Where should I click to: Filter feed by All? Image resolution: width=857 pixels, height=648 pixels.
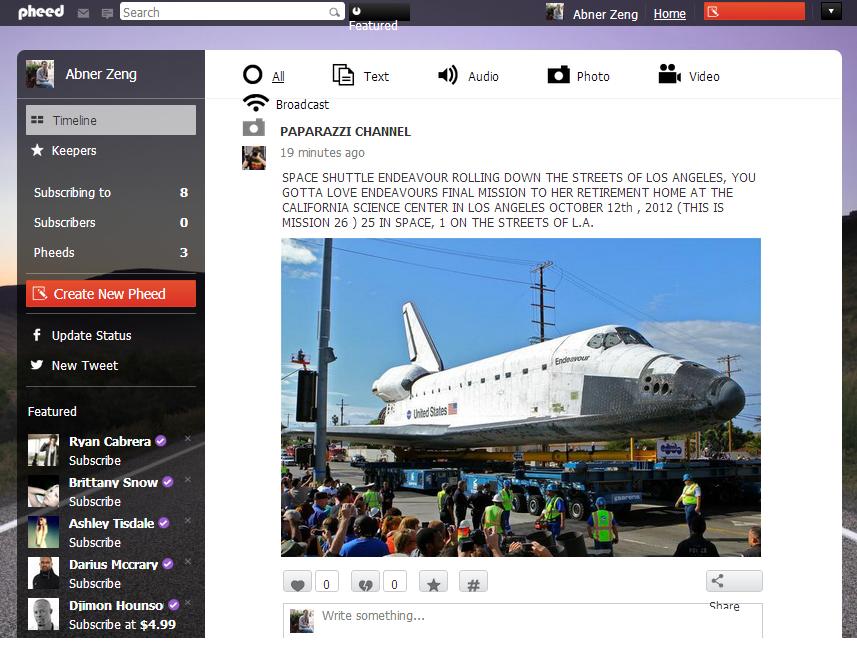tap(264, 75)
